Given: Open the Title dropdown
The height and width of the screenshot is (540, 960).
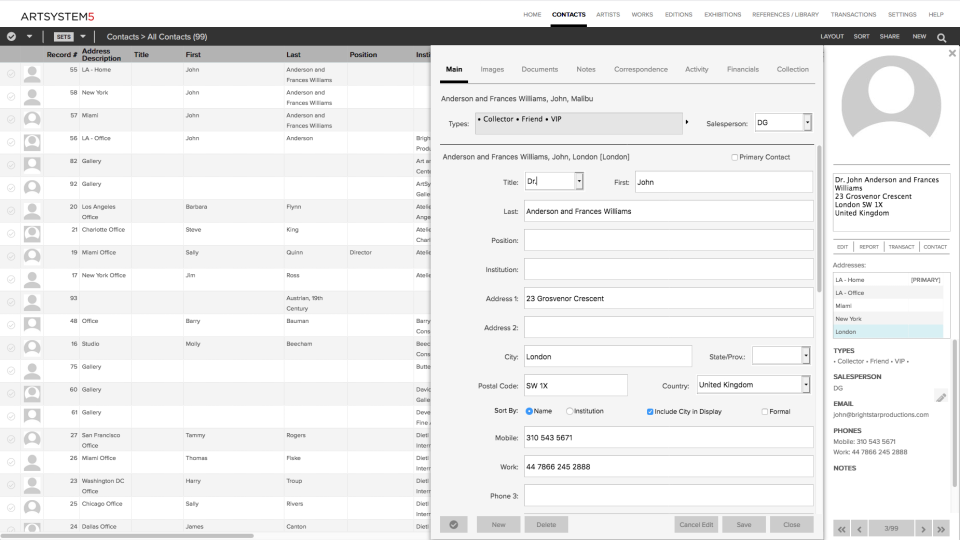Looking at the screenshot, I should click(579, 181).
